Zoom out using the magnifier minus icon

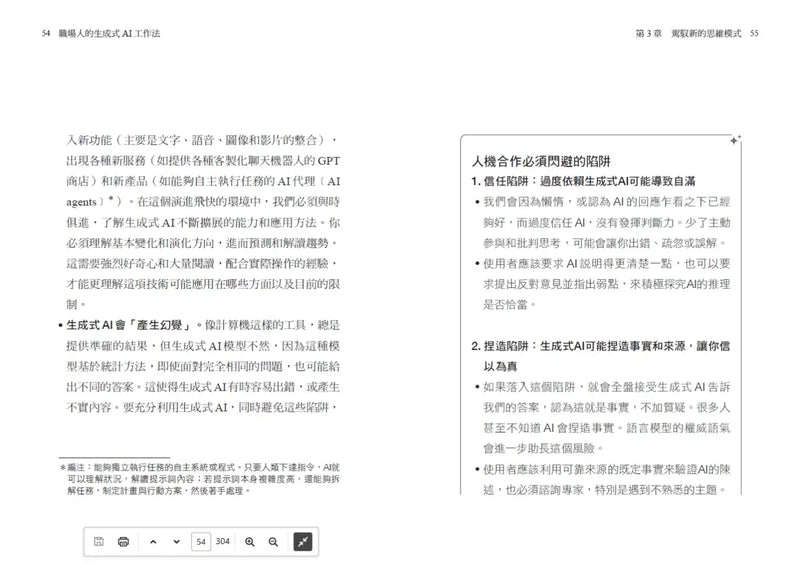(273, 542)
